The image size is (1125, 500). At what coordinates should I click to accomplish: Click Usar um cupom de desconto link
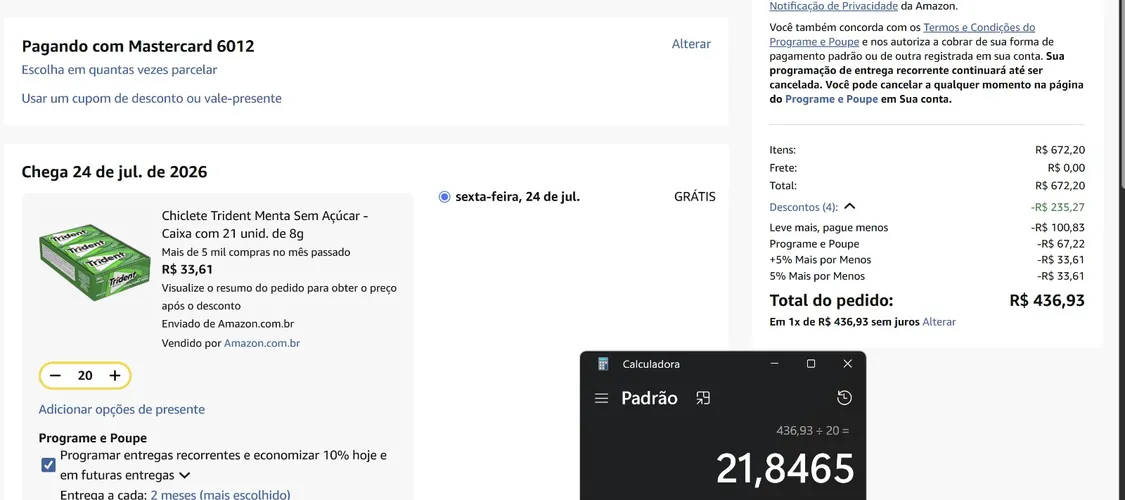pos(151,98)
